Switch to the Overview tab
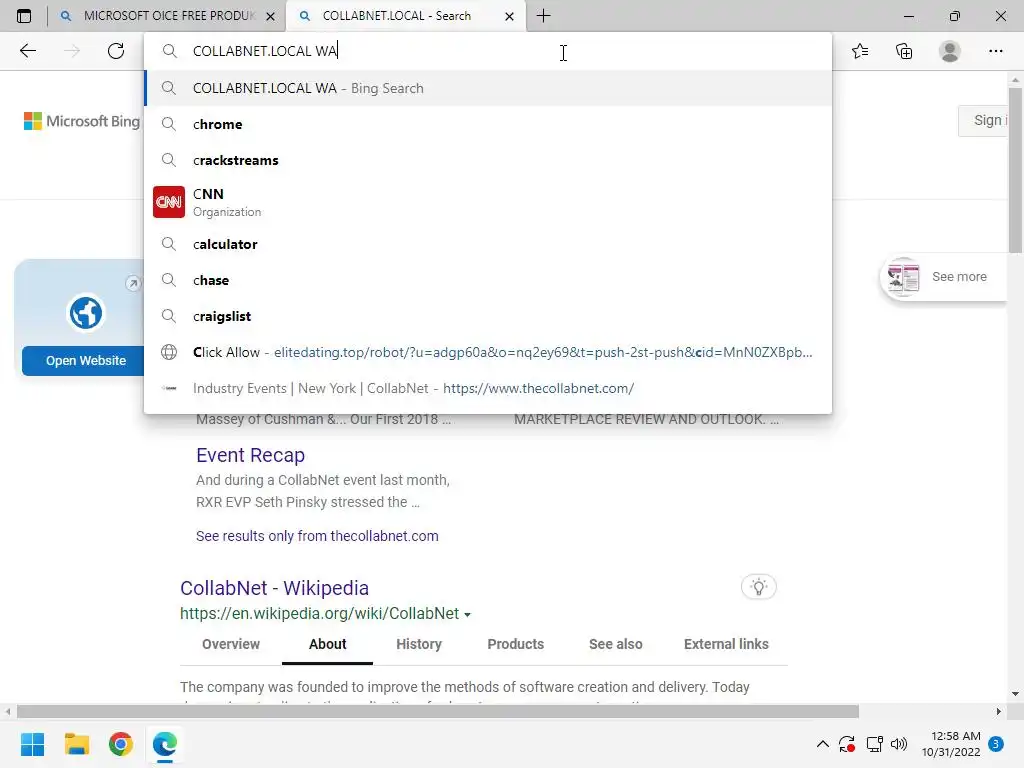This screenshot has width=1024, height=768. (x=231, y=644)
